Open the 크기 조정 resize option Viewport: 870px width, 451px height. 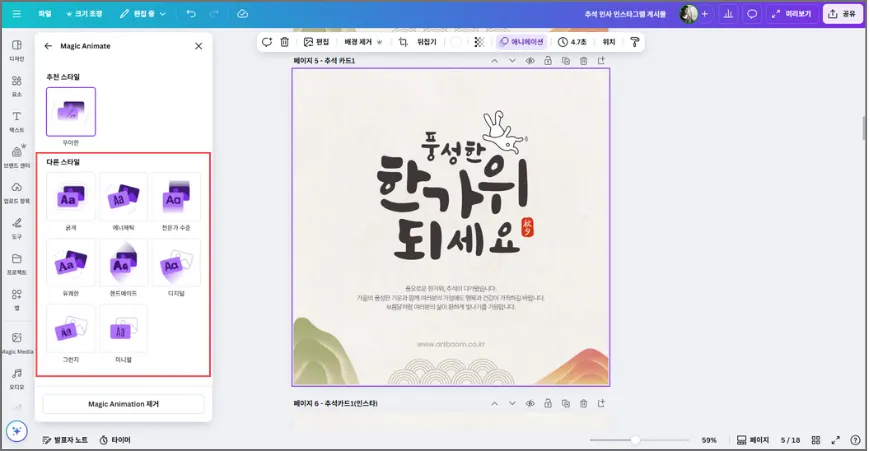tap(84, 14)
